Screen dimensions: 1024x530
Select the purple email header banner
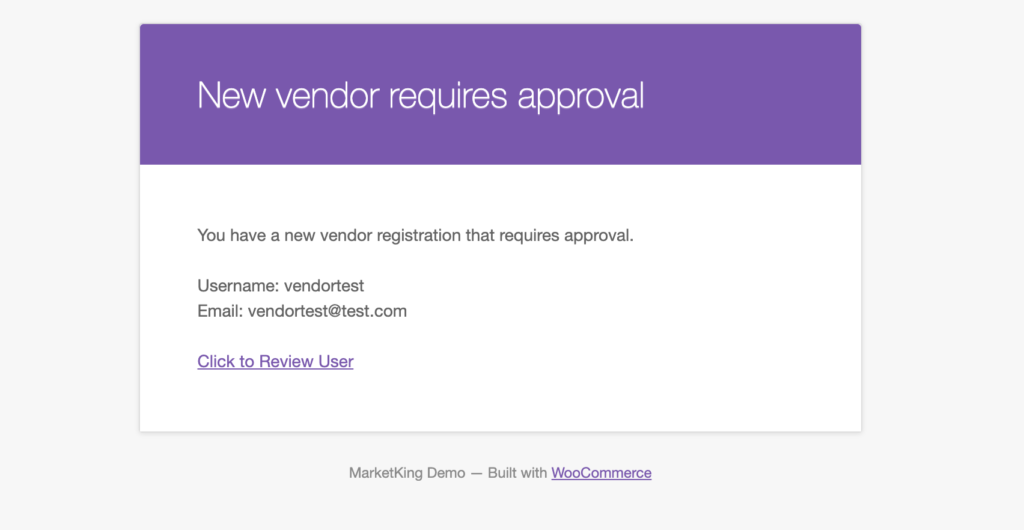coord(500,94)
